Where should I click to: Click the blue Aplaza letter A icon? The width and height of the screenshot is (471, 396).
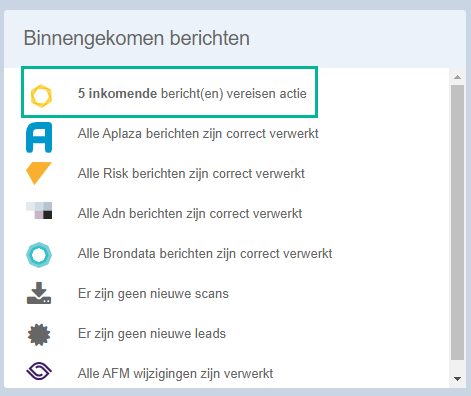[39, 137]
